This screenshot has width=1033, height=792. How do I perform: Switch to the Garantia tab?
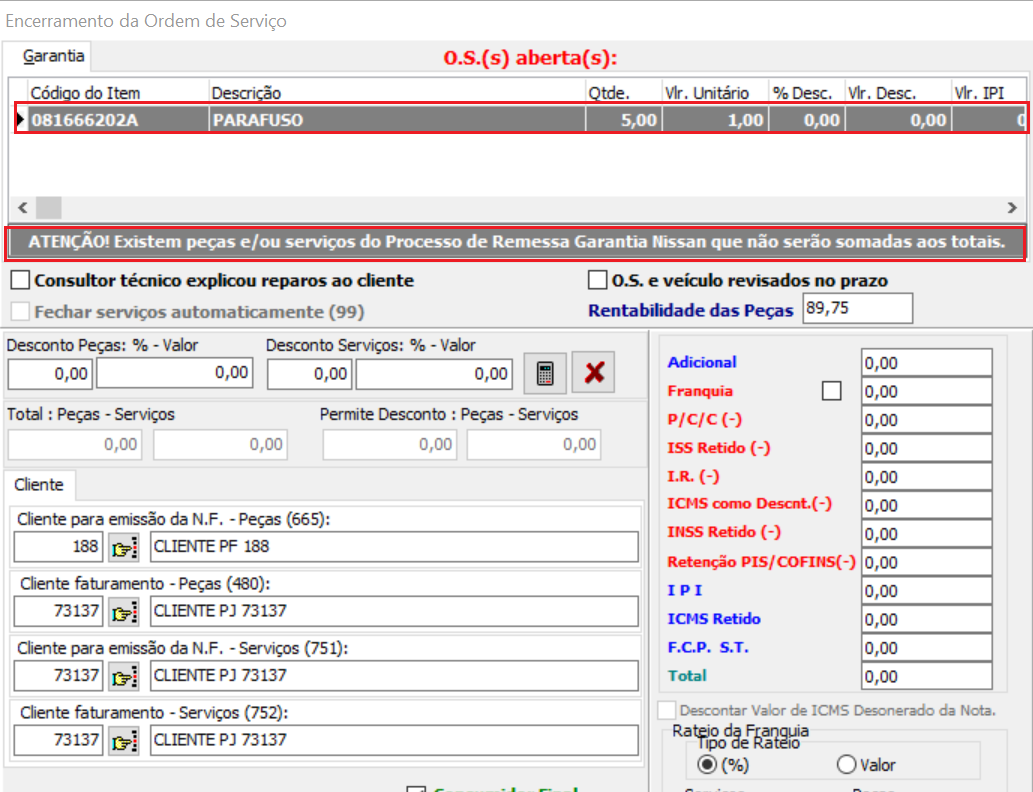53,56
